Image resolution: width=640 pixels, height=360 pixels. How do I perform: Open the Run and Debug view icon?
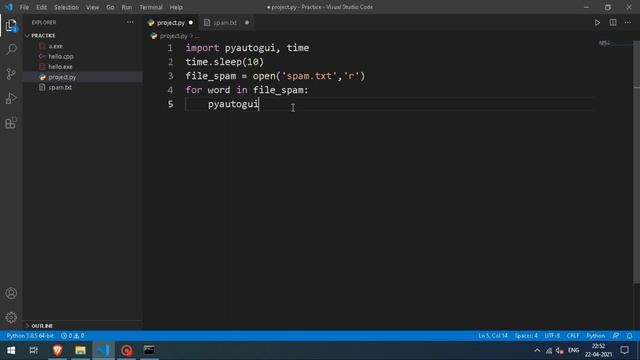point(11,98)
